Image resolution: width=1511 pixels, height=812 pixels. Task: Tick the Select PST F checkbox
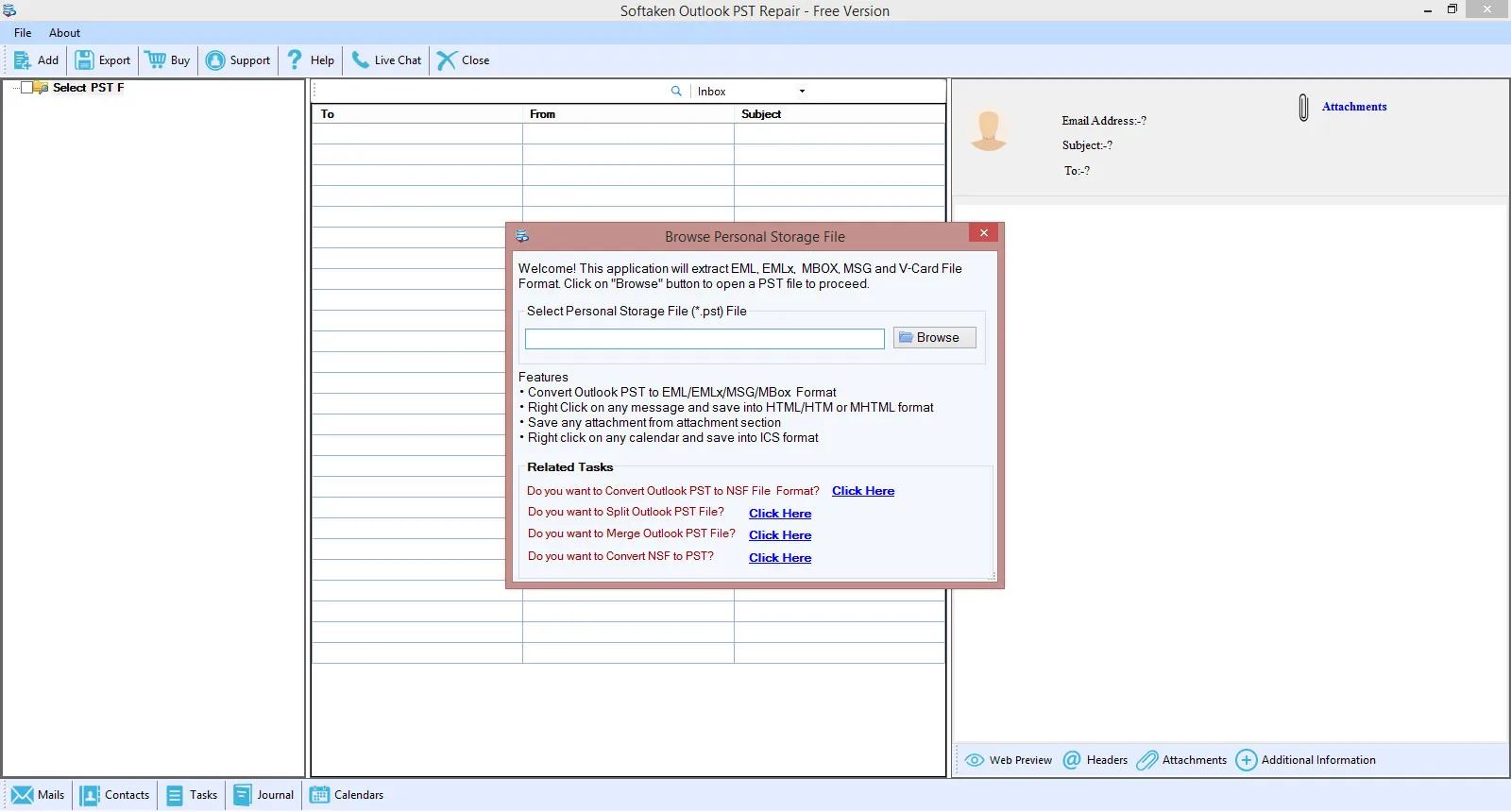tap(26, 88)
